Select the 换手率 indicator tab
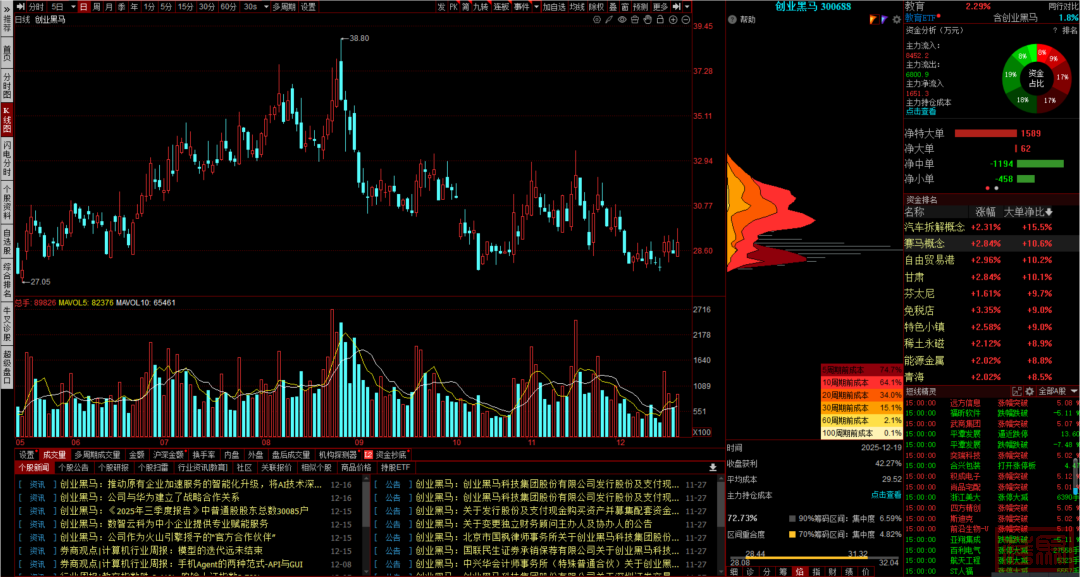 click(203, 454)
